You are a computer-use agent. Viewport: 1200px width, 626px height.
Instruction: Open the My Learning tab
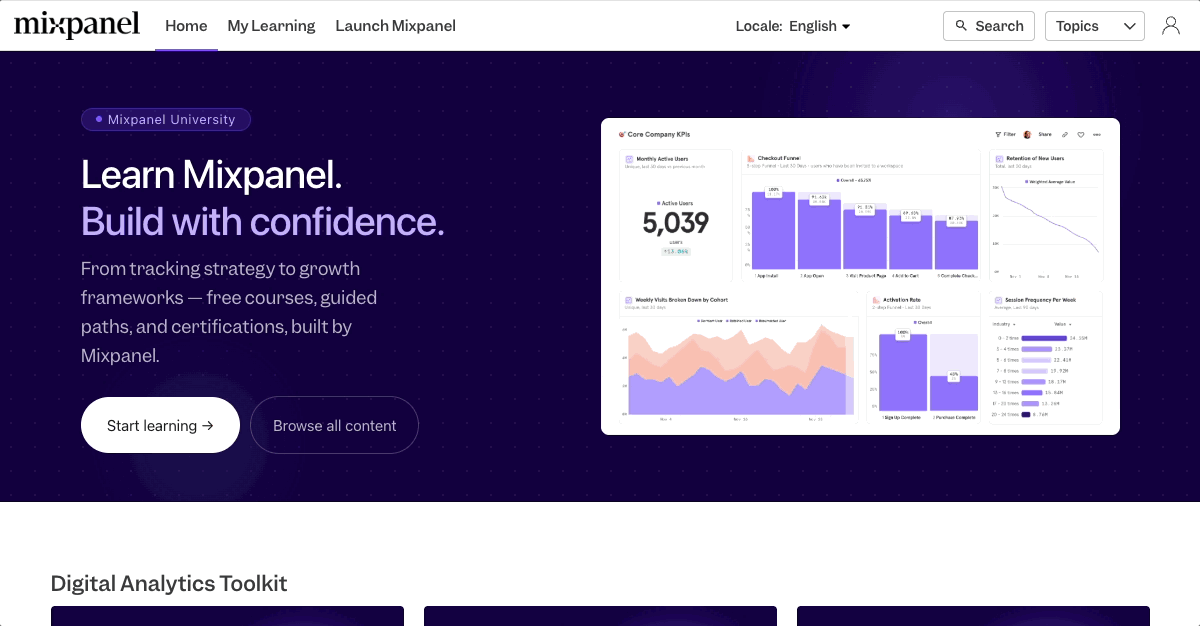click(271, 26)
